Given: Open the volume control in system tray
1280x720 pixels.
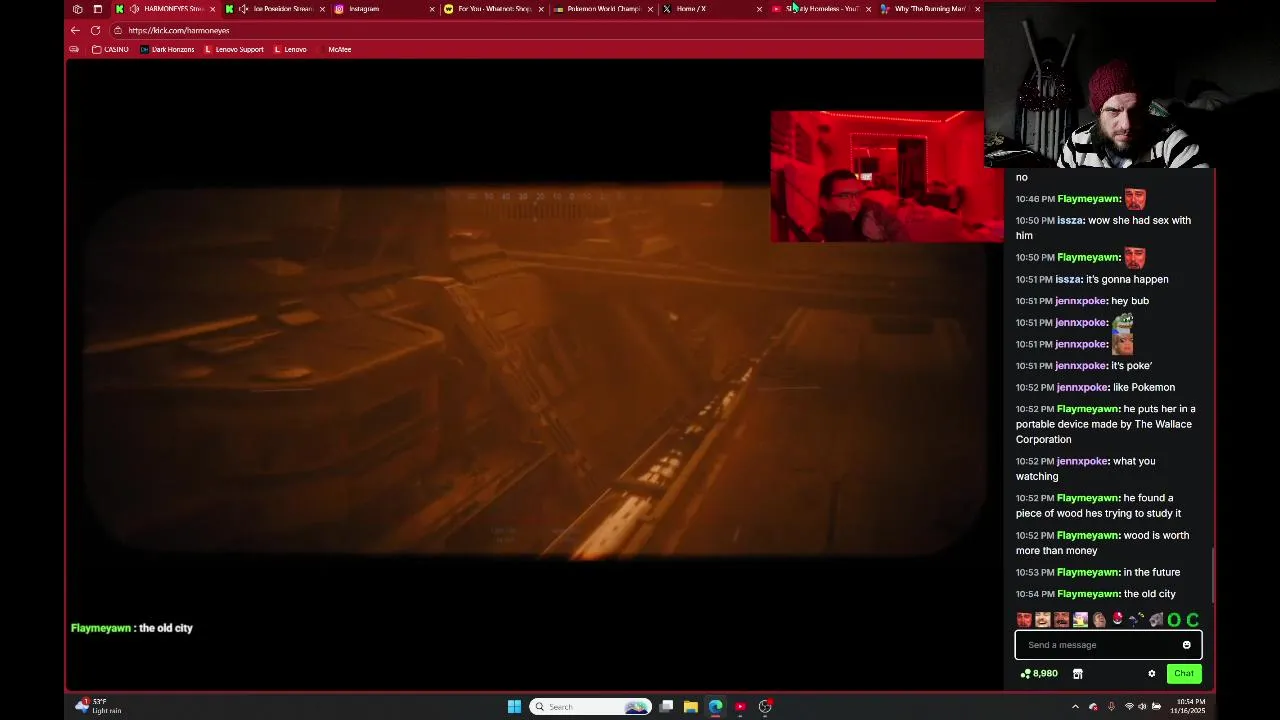Looking at the screenshot, I should pos(1142,707).
